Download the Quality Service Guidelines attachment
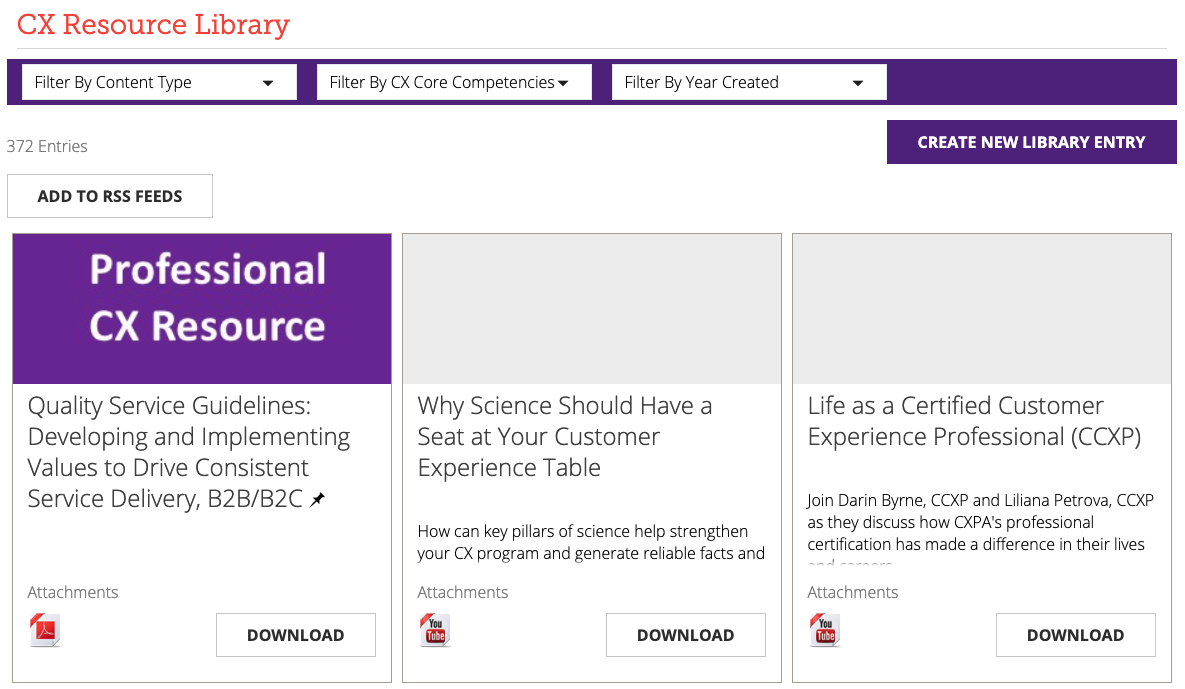Viewport: 1185px width, 689px height. 295,635
